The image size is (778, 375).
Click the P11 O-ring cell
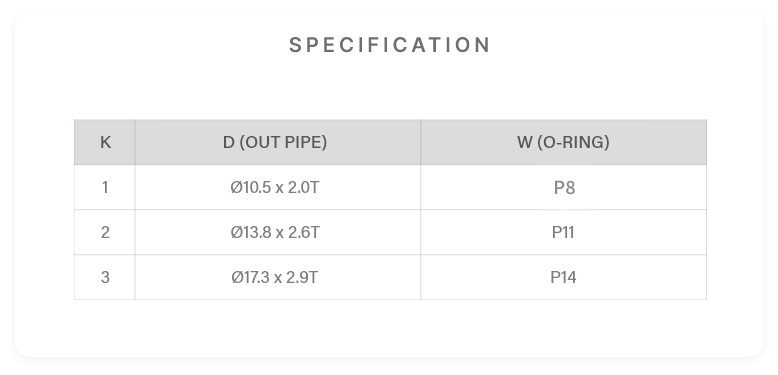point(563,232)
